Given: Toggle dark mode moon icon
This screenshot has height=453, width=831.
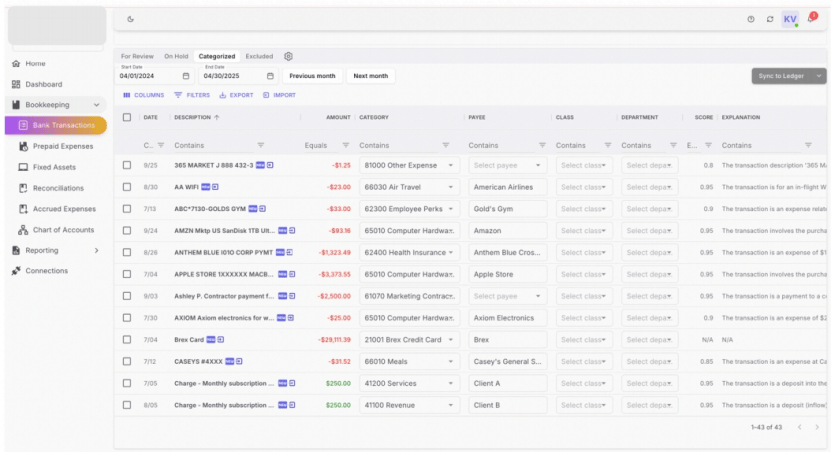Looking at the screenshot, I should (x=130, y=19).
